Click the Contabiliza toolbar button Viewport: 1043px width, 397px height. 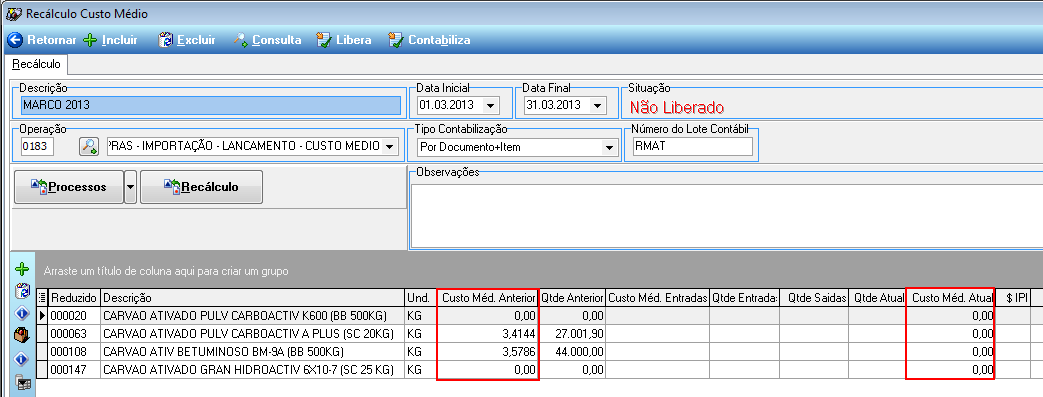(430, 40)
